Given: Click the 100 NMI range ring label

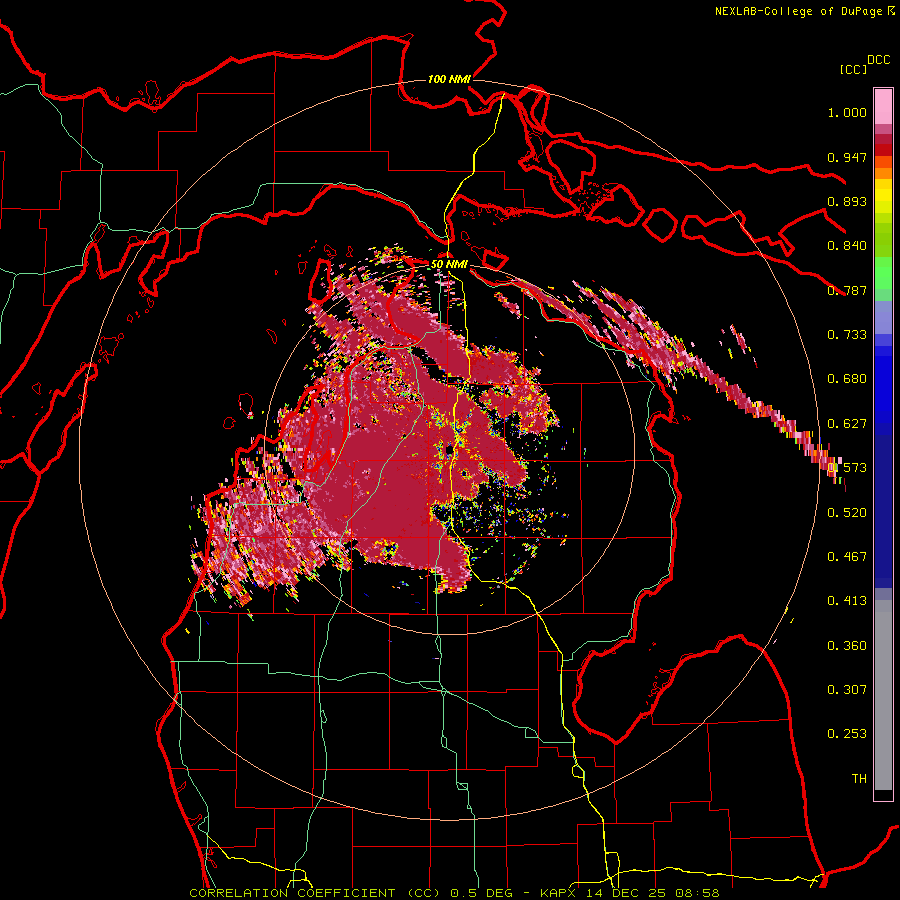Looking at the screenshot, I should [x=449, y=79].
